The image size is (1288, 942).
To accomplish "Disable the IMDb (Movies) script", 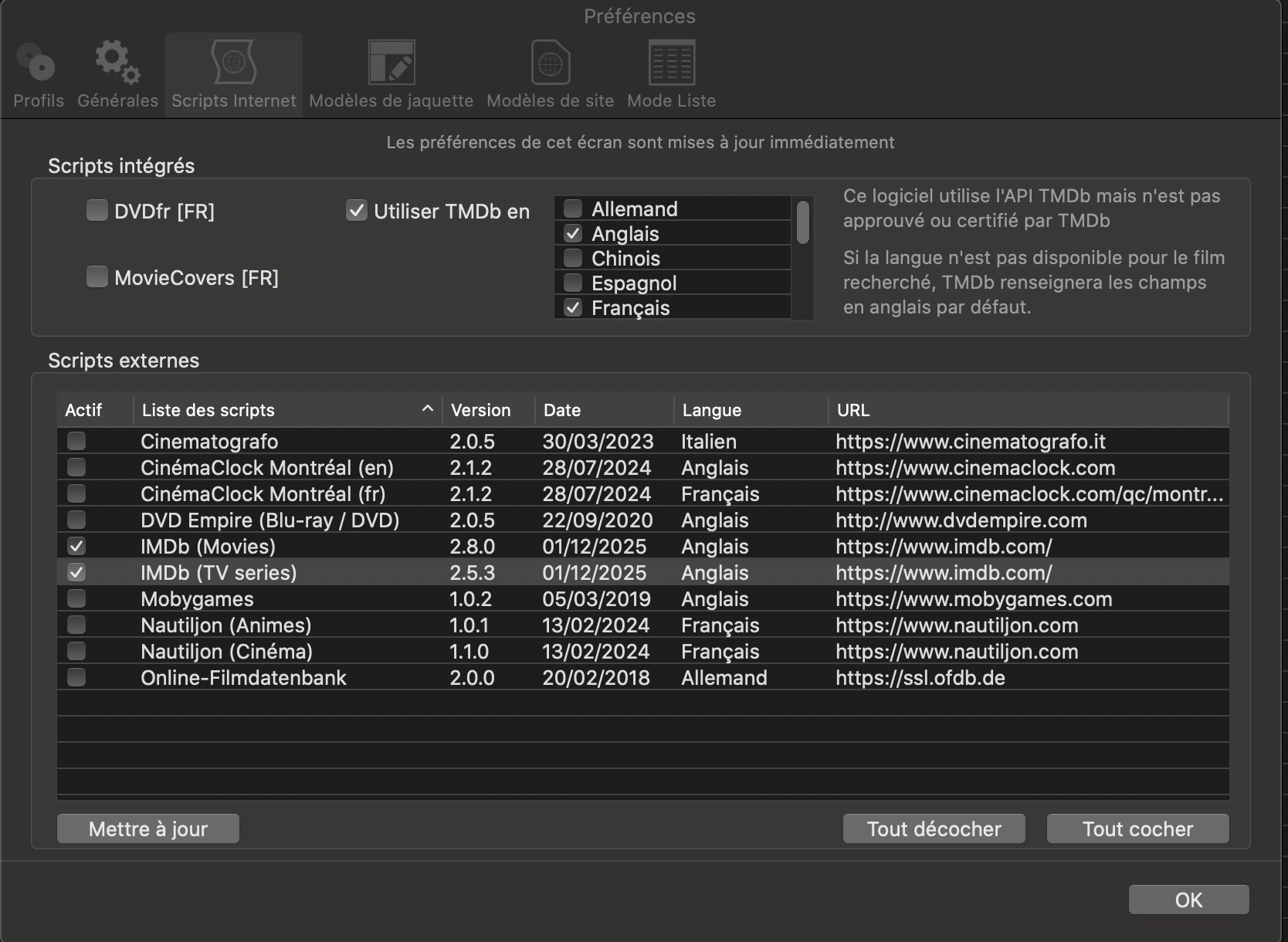I will (76, 547).
